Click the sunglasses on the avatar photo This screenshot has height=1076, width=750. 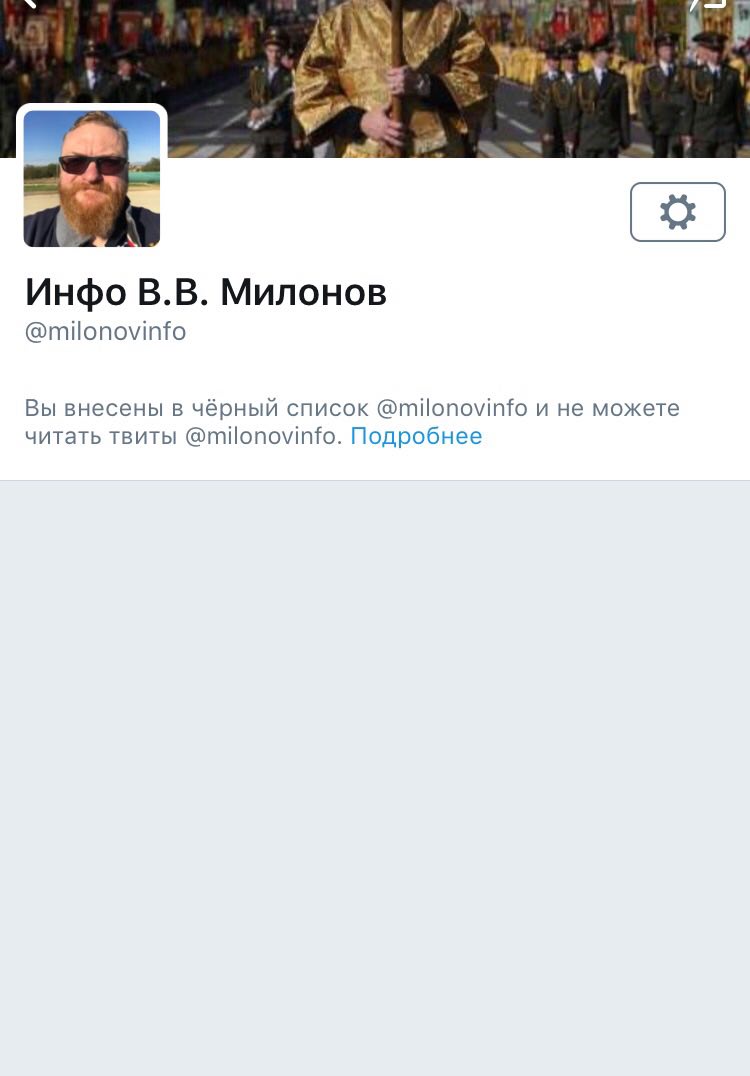click(x=93, y=165)
